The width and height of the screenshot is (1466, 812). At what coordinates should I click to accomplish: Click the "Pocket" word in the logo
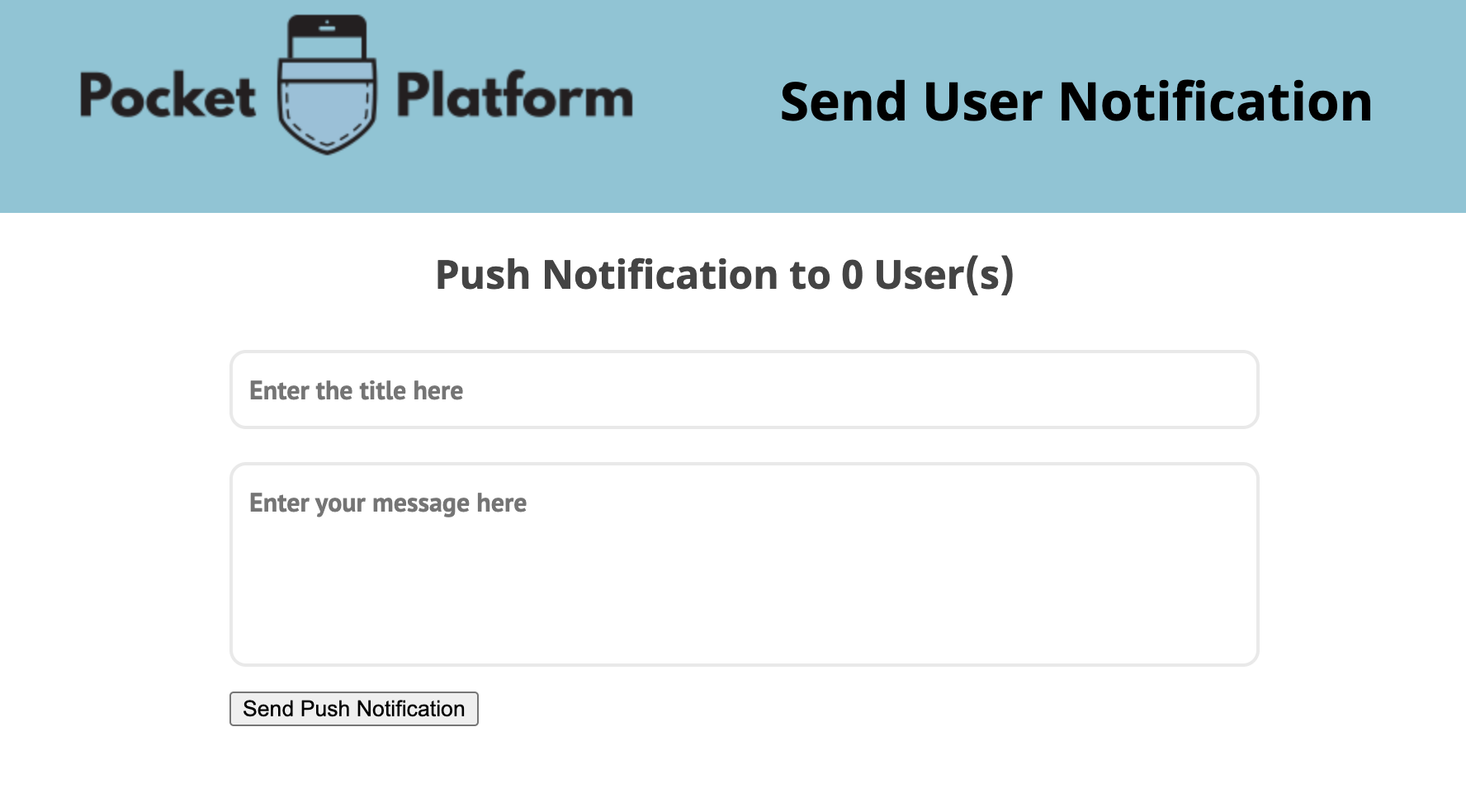pos(168,96)
